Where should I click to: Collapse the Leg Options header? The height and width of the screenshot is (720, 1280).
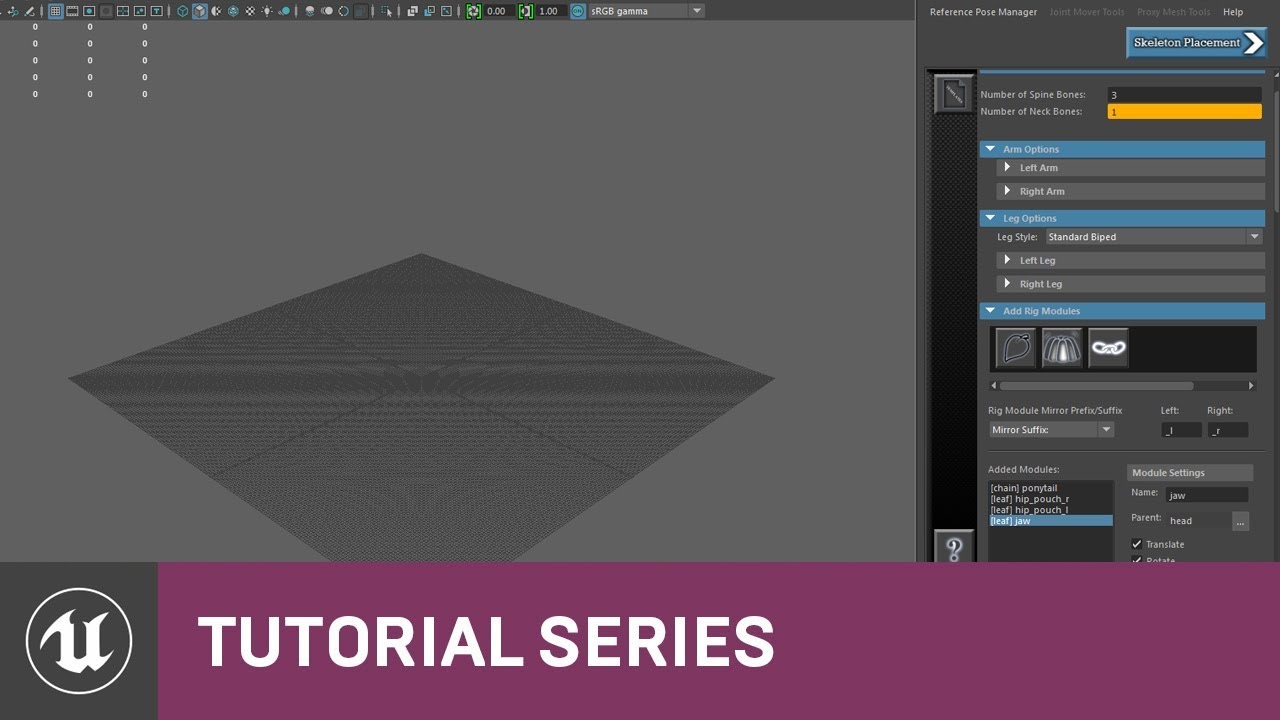[x=1122, y=218]
